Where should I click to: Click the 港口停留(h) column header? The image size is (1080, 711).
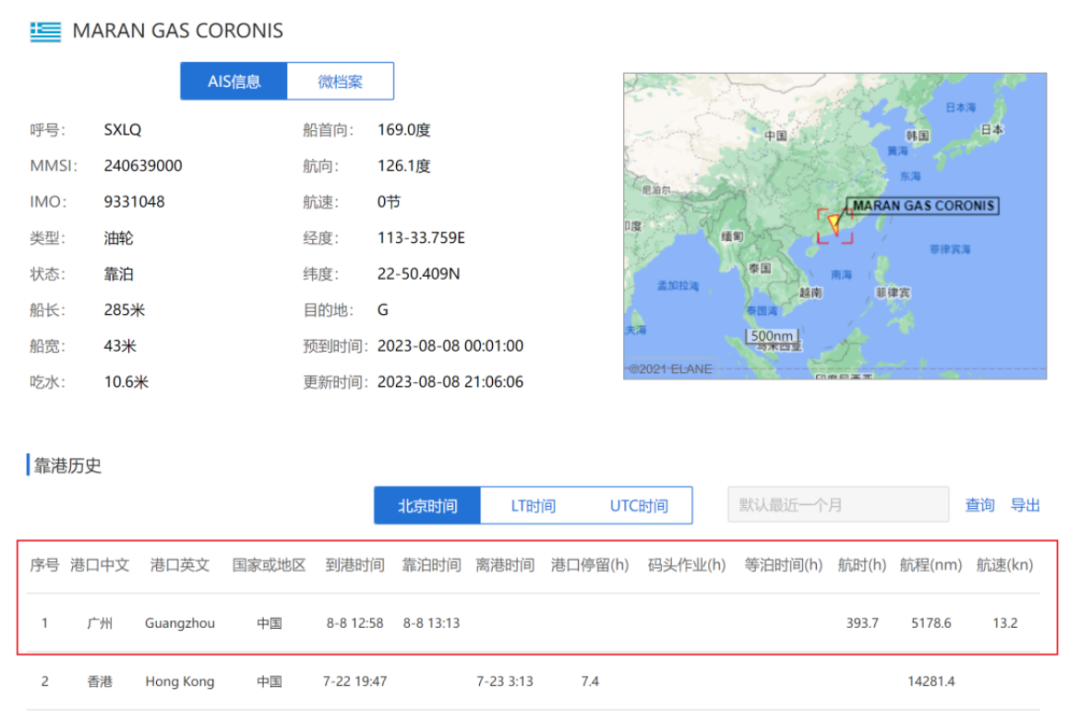pyautogui.click(x=589, y=565)
